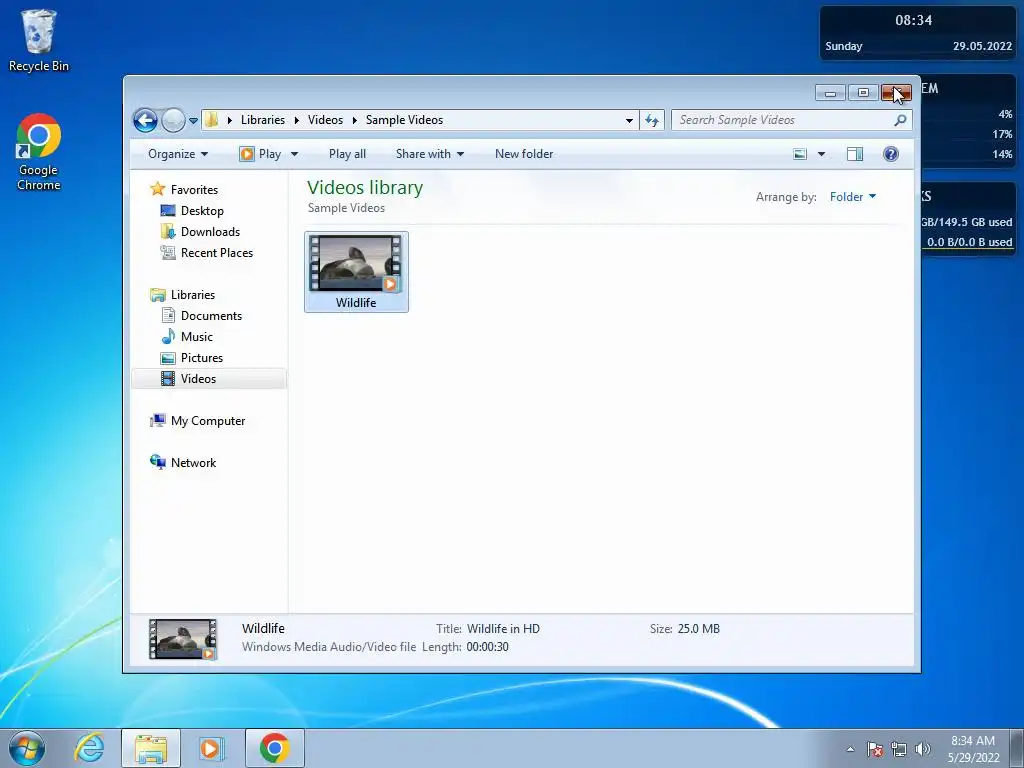Click the Title value Wildlife in HD
The image size is (1024, 768).
pos(503,629)
